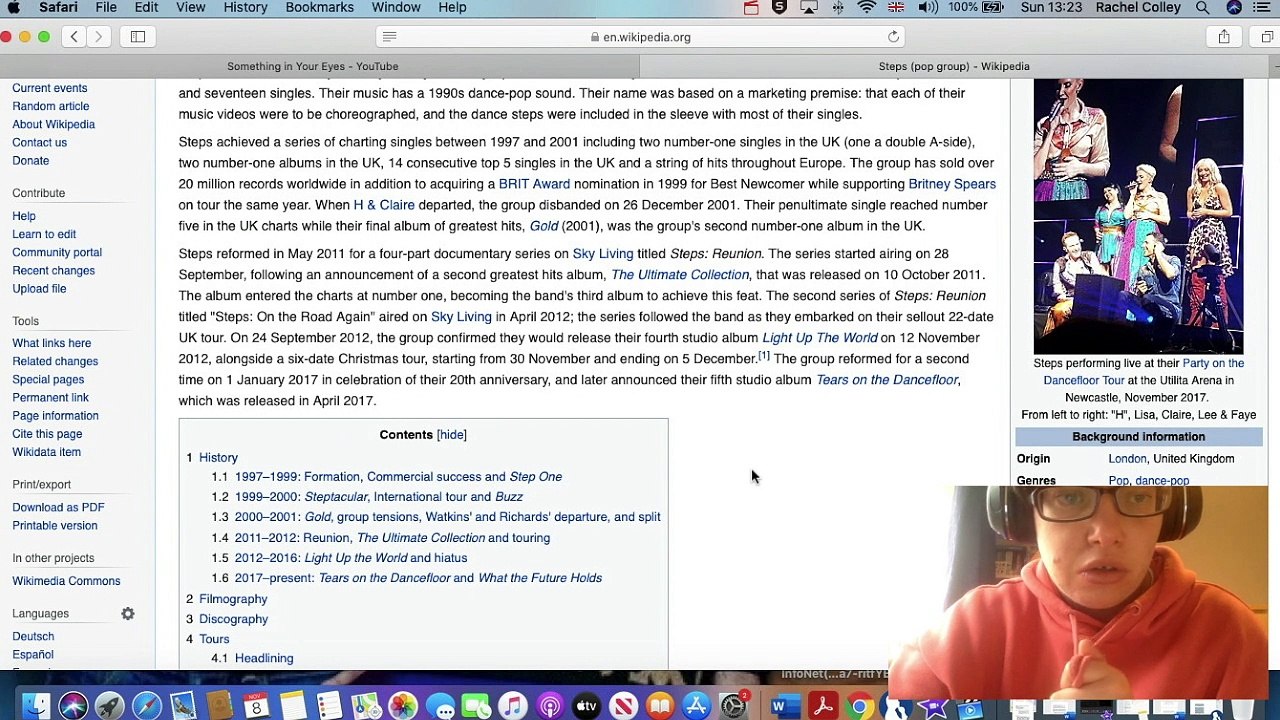Open Finder from the dock
The image size is (1280, 720).
point(36,706)
